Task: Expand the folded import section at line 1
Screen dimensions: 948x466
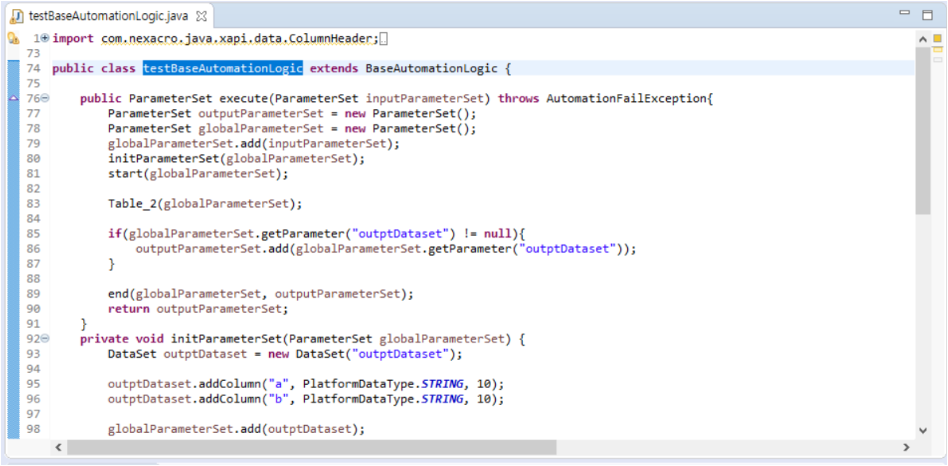Action: (45, 38)
